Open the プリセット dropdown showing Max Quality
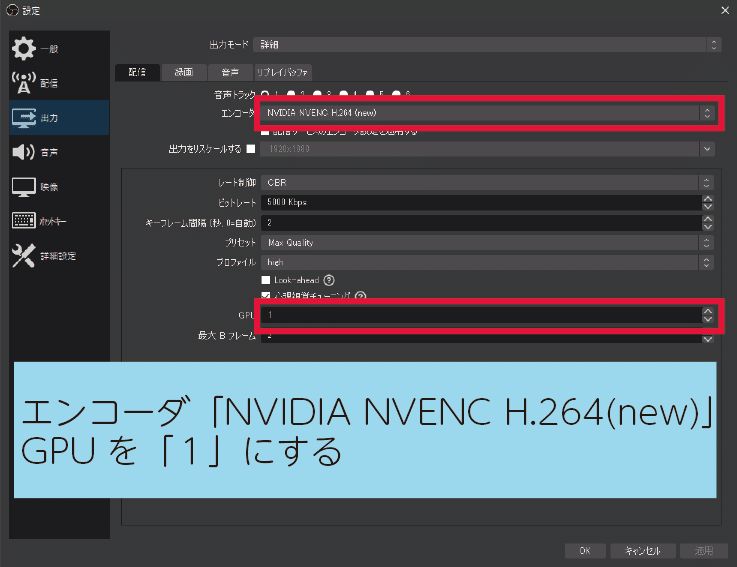 click(x=487, y=243)
